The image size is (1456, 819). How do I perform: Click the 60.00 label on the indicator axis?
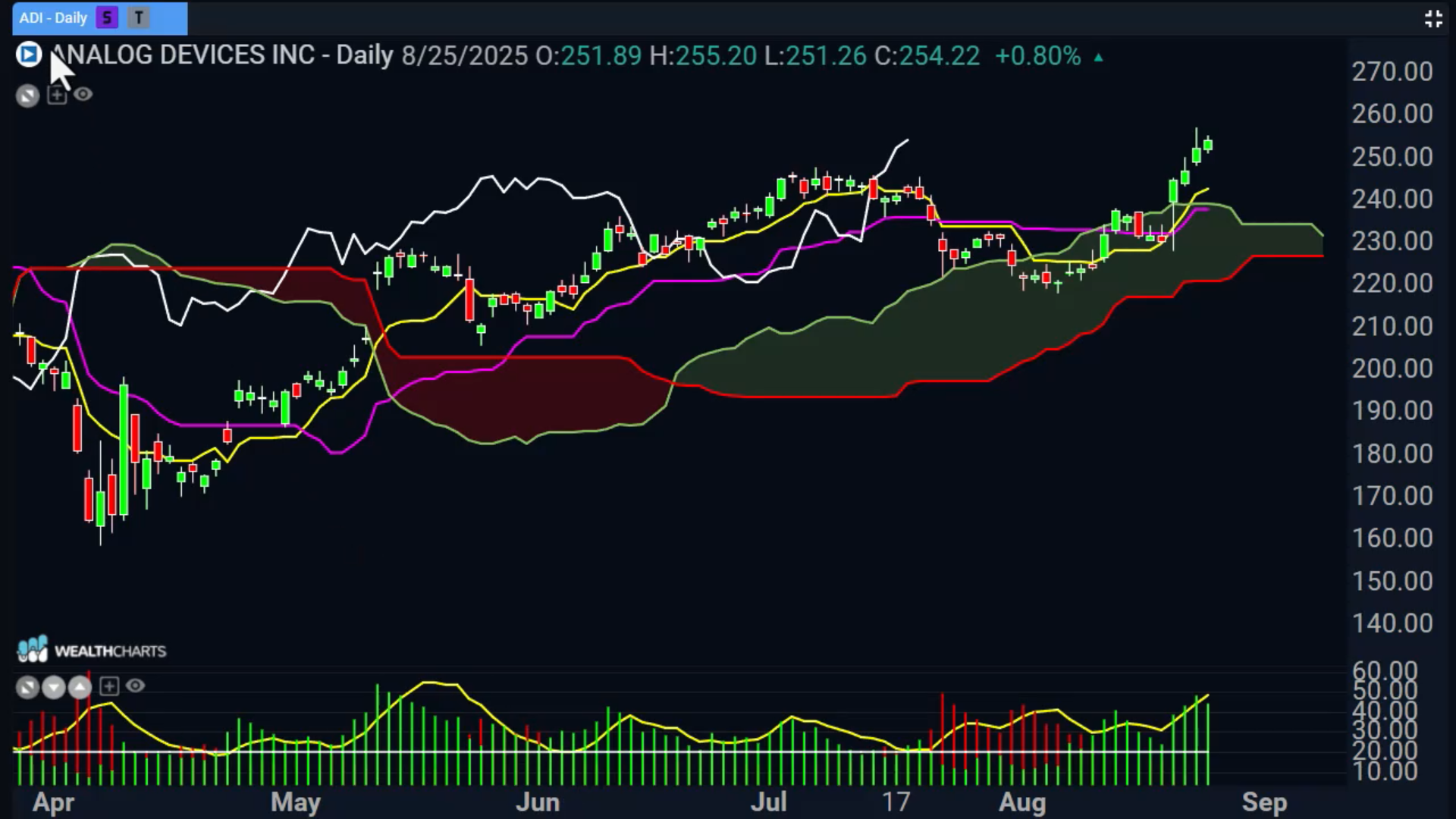point(1385,670)
